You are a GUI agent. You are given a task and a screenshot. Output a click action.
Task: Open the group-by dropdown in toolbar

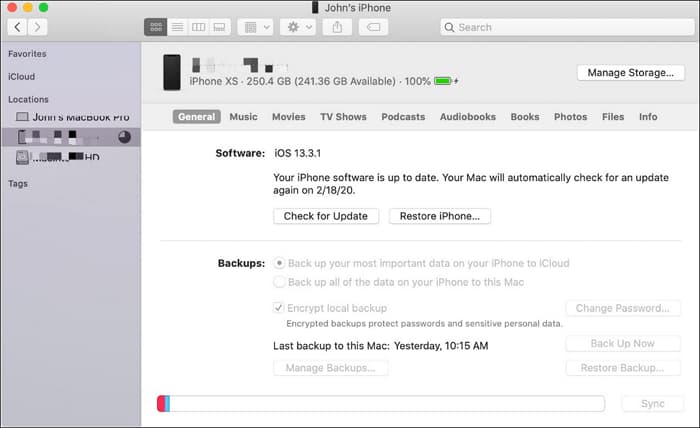pos(255,27)
